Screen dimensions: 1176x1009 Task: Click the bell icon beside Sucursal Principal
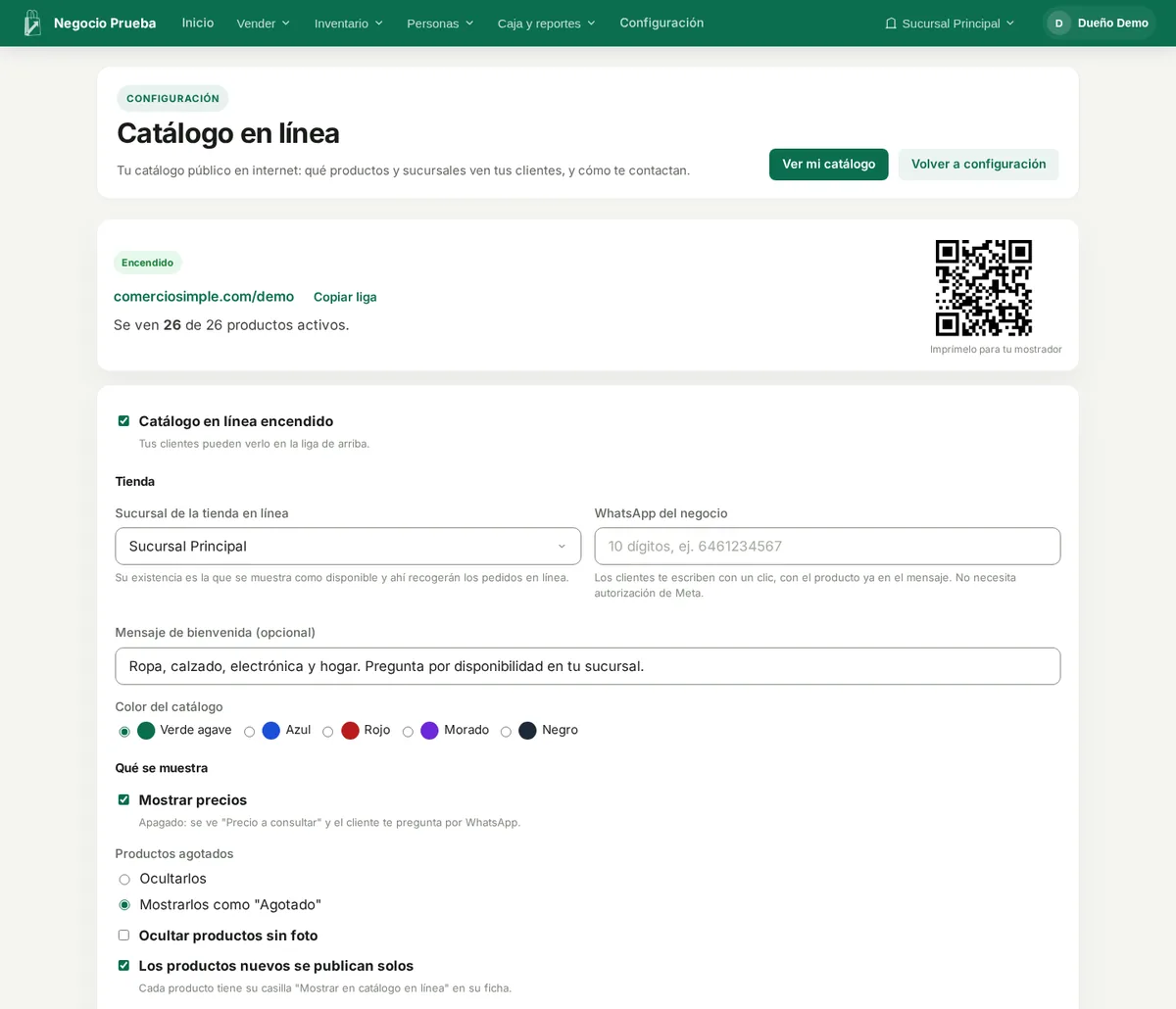(x=891, y=24)
